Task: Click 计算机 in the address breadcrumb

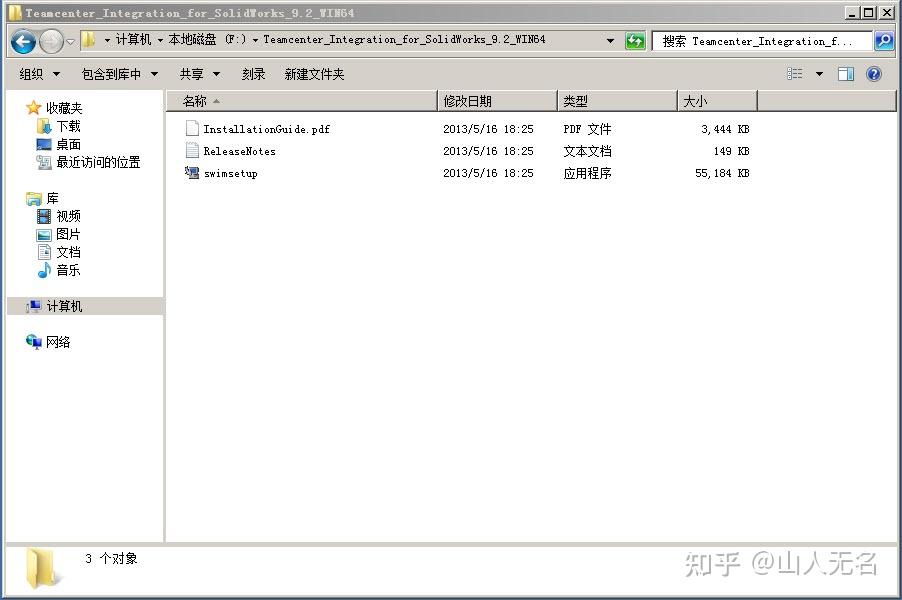Action: point(133,40)
